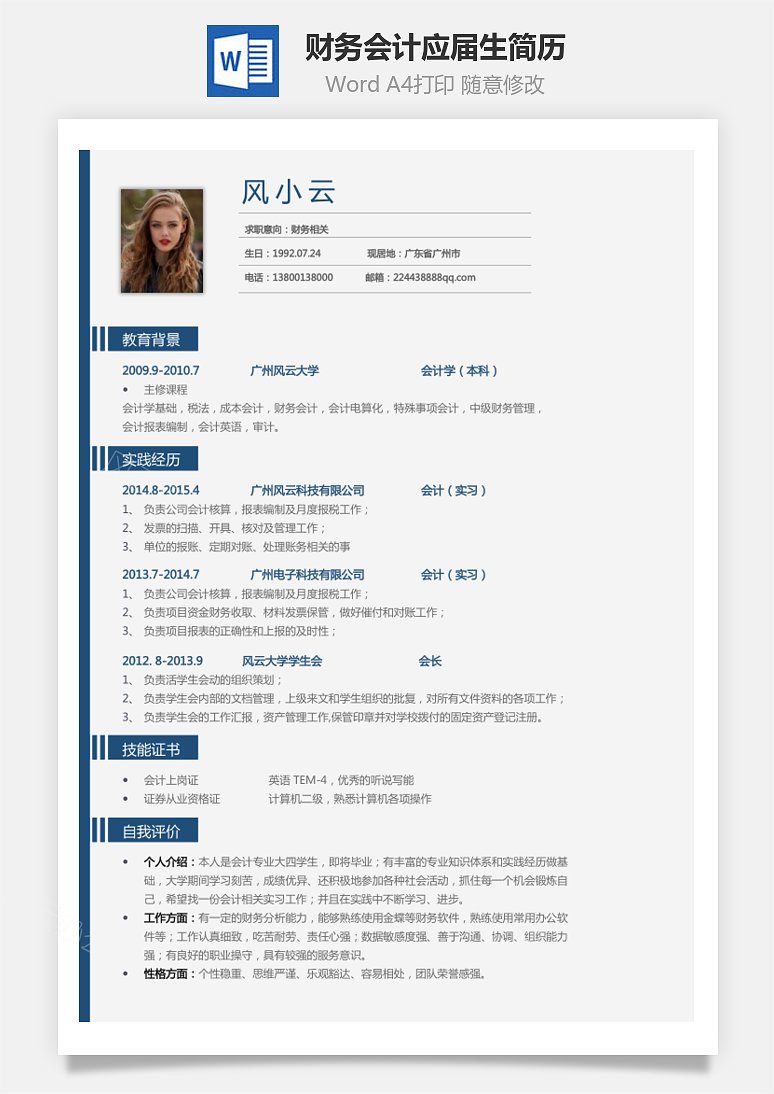The width and height of the screenshot is (774, 1094).
Task: Click company 广州电子科技有限公司
Action: click(308, 575)
